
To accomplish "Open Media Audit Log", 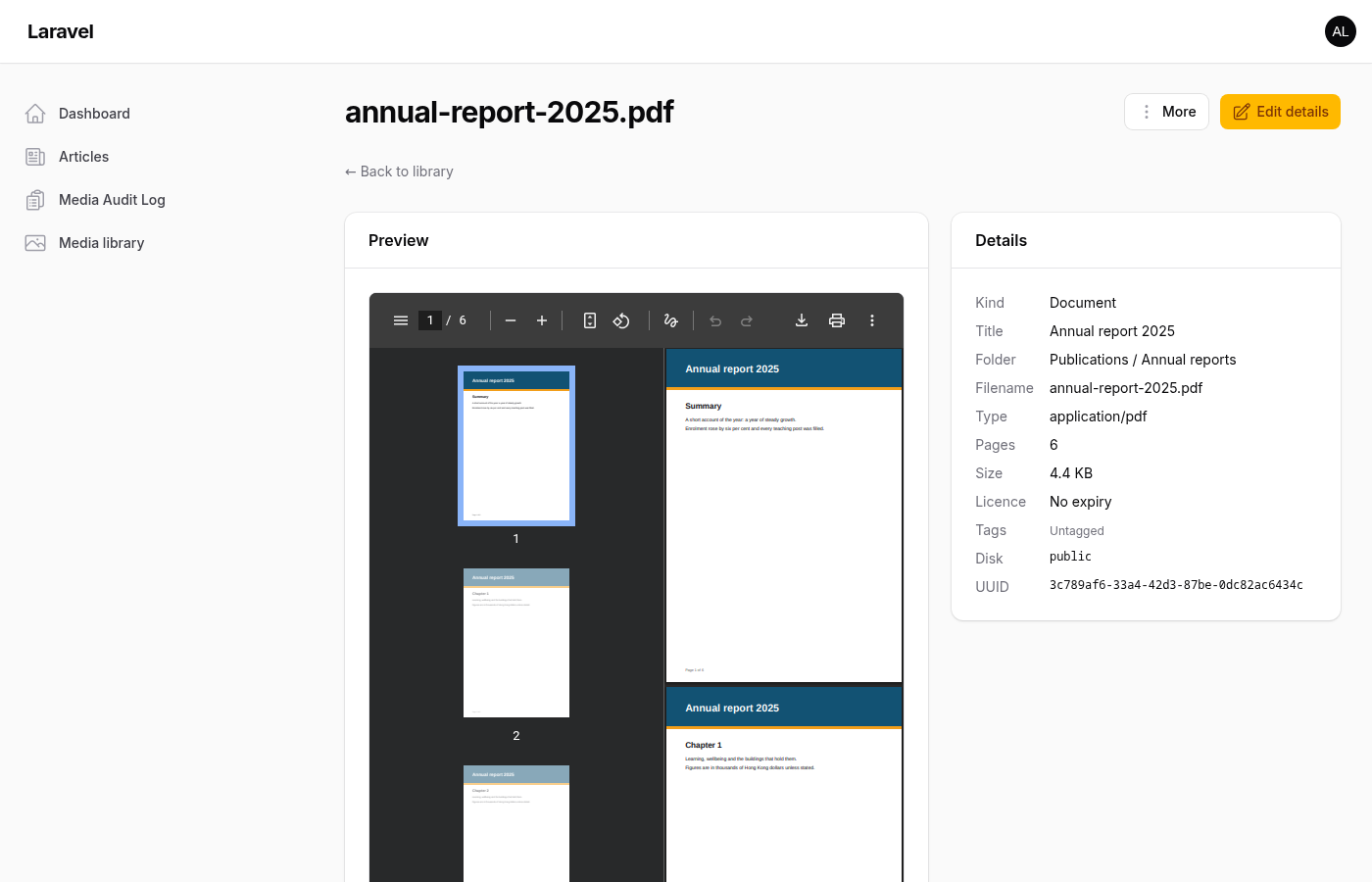I will [112, 200].
